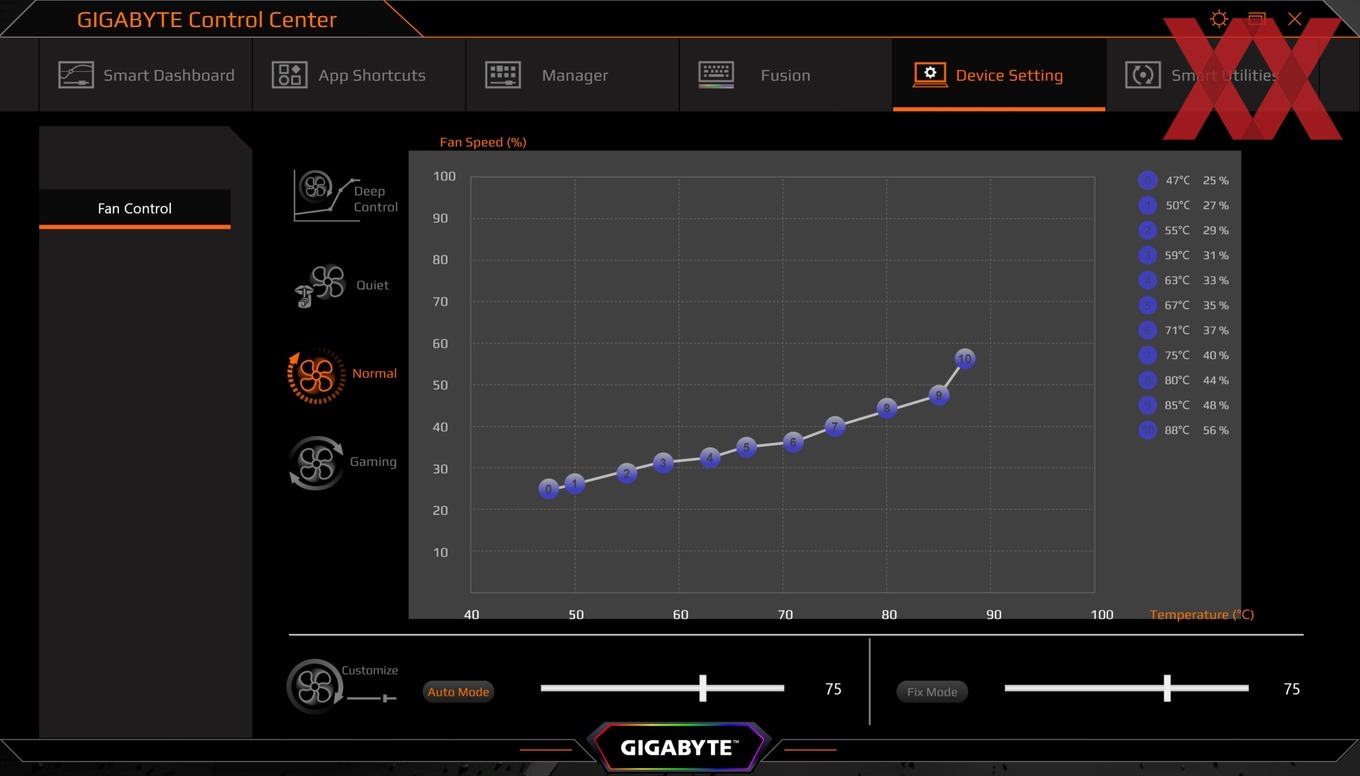Click legend dot for 50°C 27%
This screenshot has width=1360, height=776.
(1147, 205)
